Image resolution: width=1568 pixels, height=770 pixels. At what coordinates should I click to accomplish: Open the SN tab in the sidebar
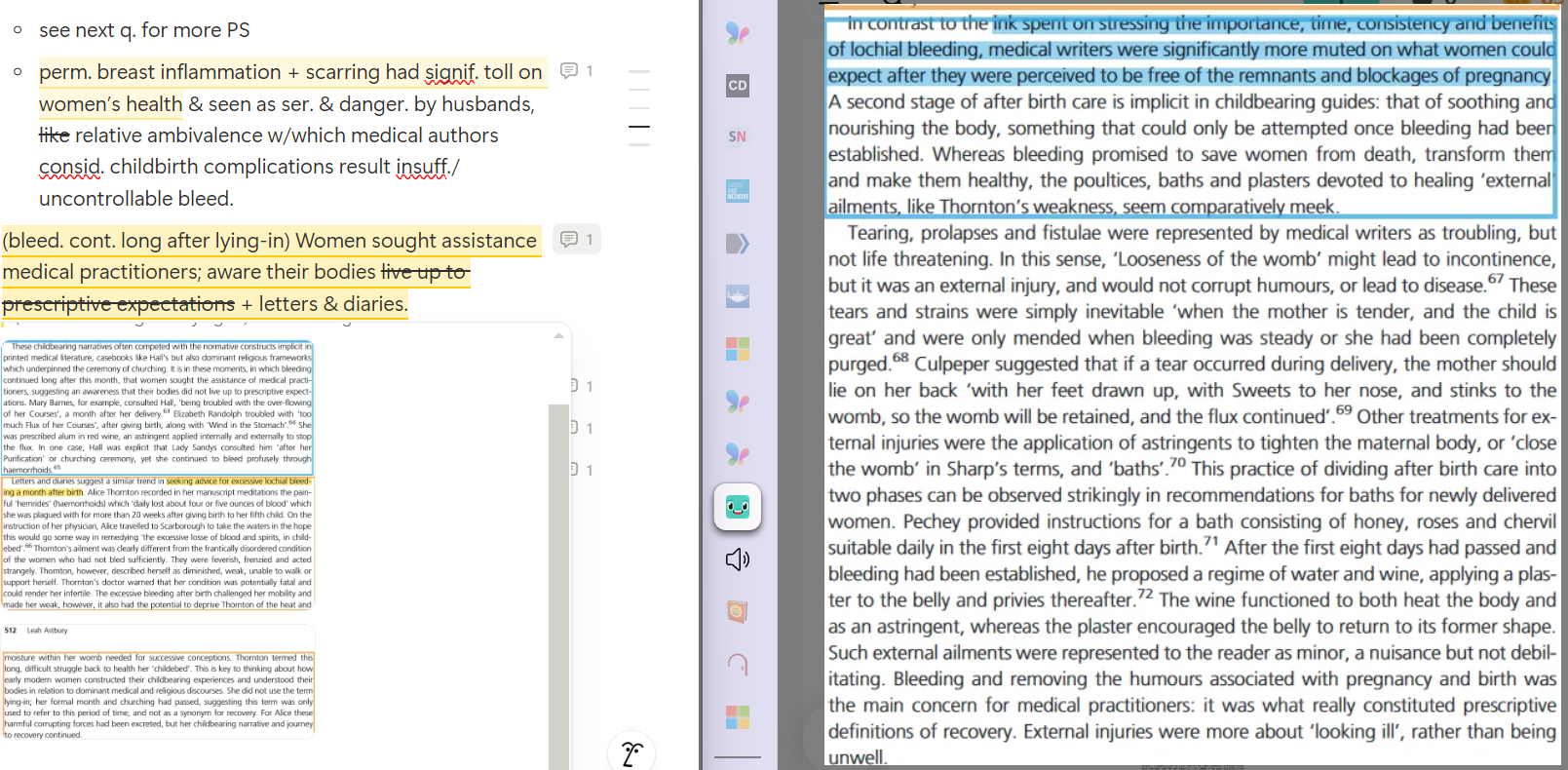pyautogui.click(x=738, y=137)
